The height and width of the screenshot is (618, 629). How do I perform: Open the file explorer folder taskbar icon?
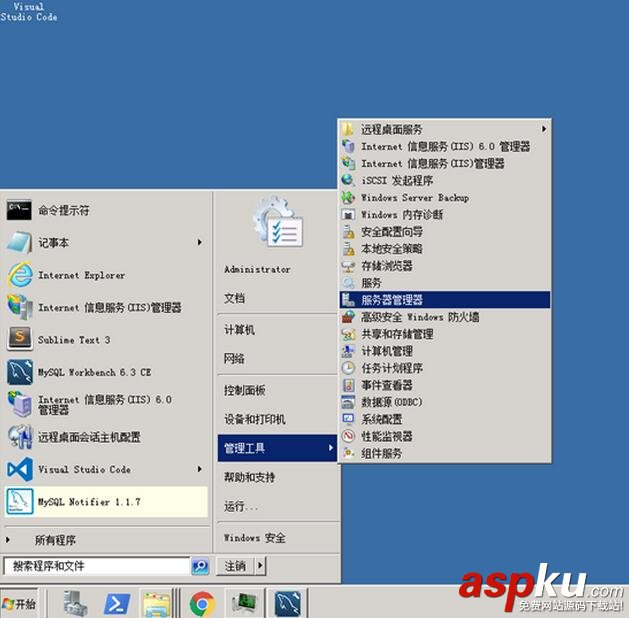[156, 603]
